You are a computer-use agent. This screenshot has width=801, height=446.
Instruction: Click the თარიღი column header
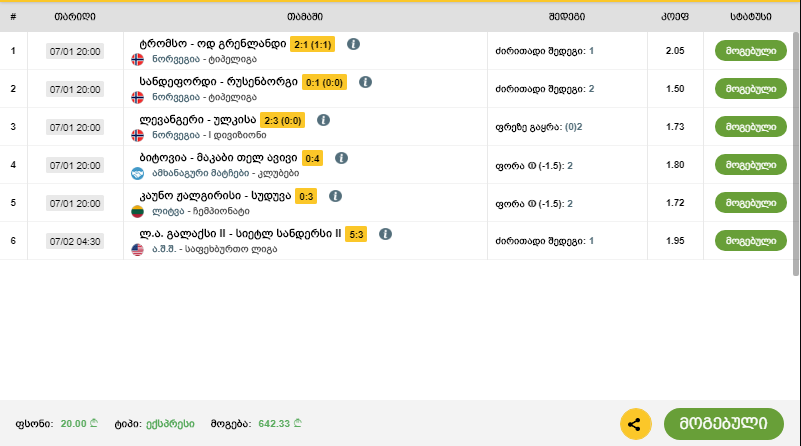click(x=75, y=16)
